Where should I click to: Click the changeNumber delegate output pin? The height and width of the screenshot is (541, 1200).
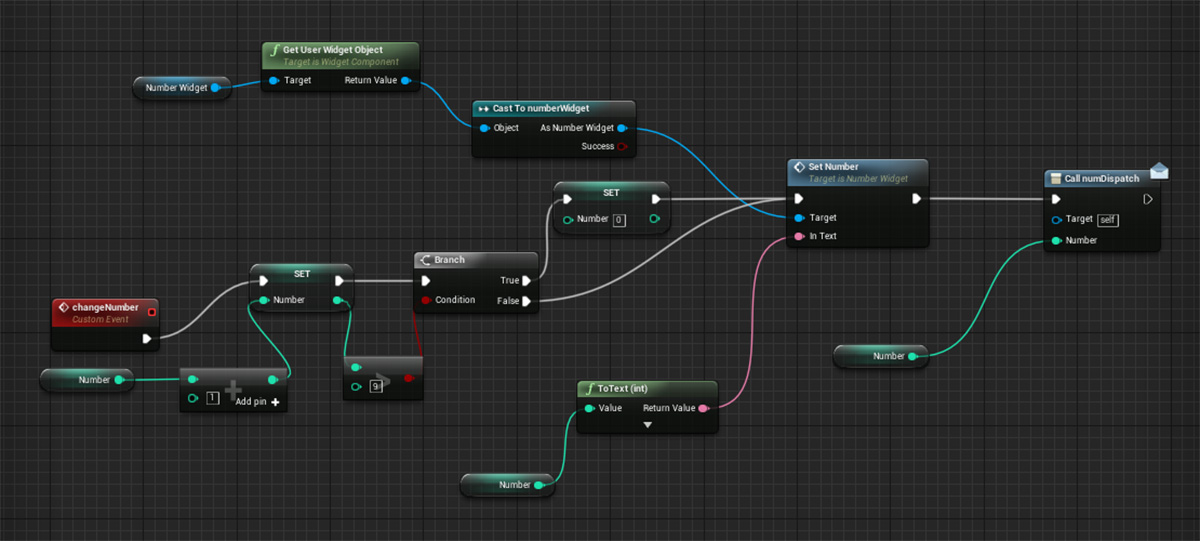(151, 312)
